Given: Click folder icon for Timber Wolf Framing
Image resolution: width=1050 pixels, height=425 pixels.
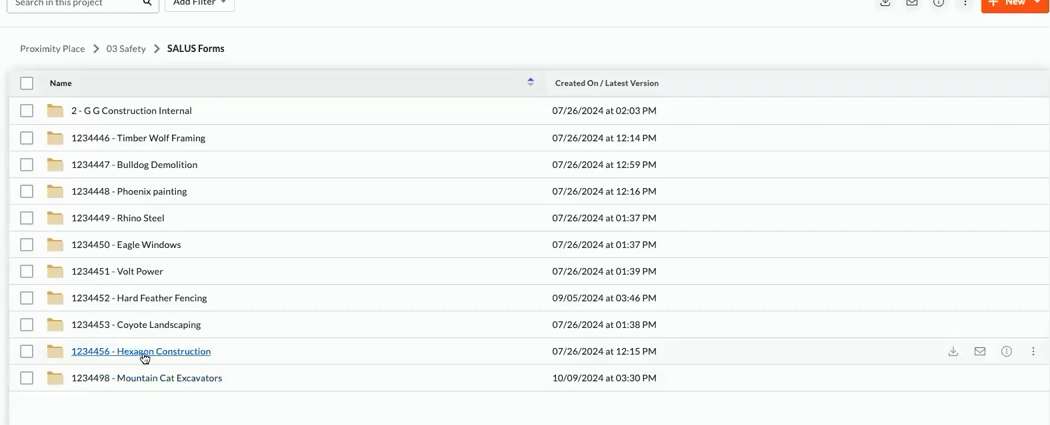Looking at the screenshot, I should coord(55,138).
